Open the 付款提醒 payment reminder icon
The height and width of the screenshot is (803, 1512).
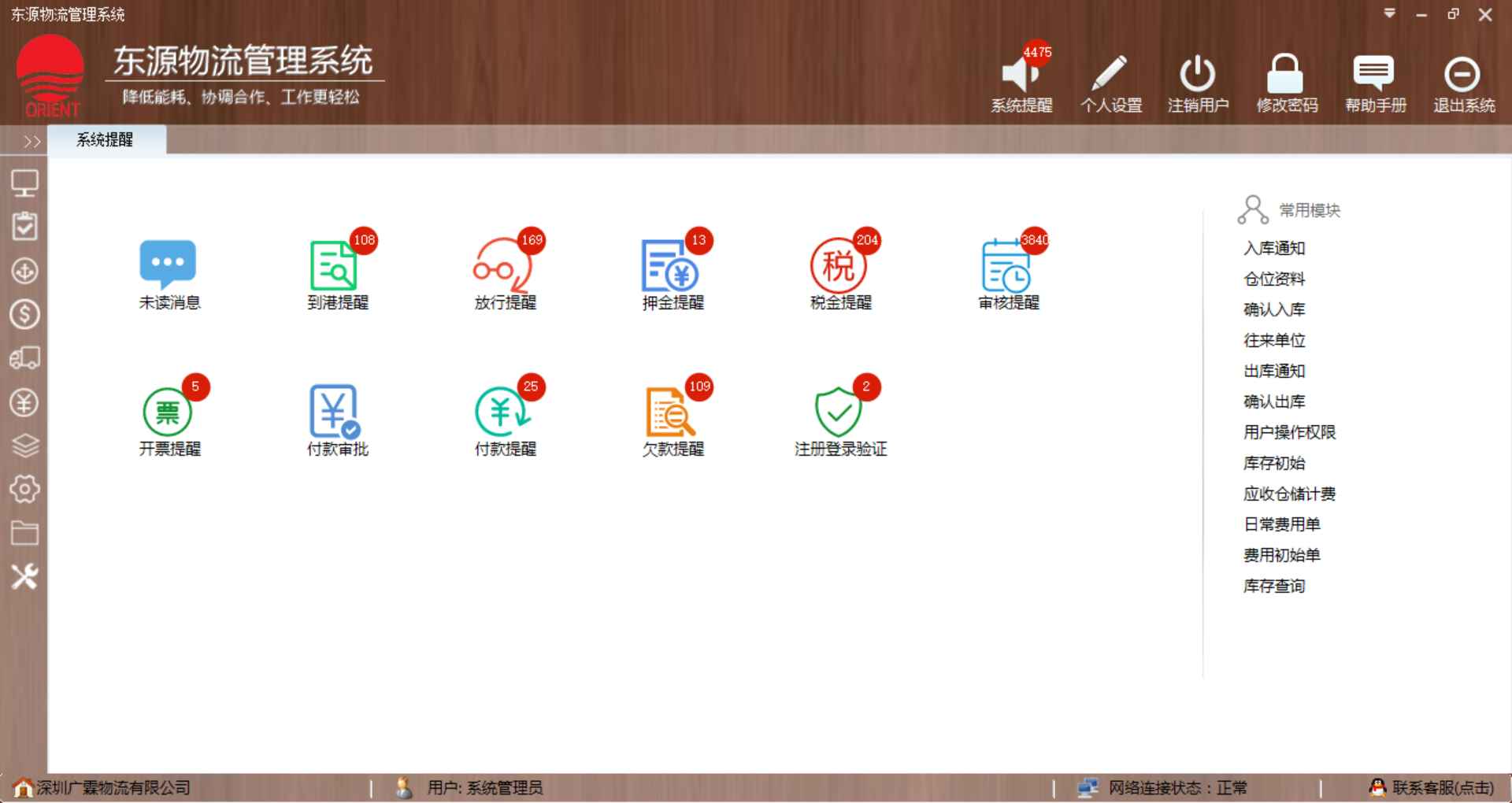[504, 411]
